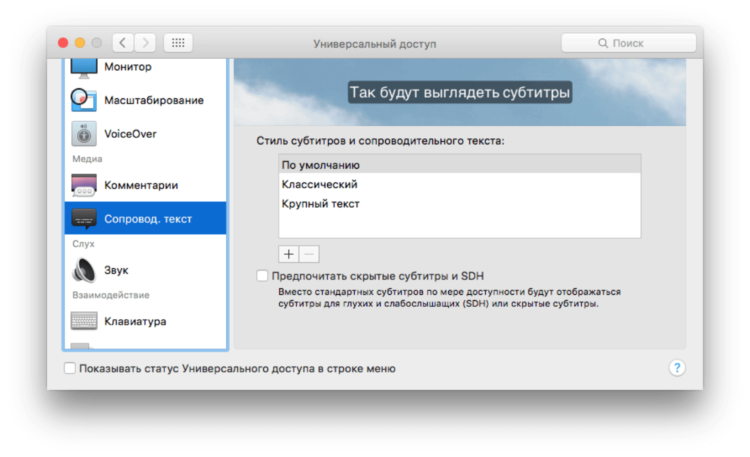
Task: Click the Звук speaker icon
Action: (x=84, y=270)
